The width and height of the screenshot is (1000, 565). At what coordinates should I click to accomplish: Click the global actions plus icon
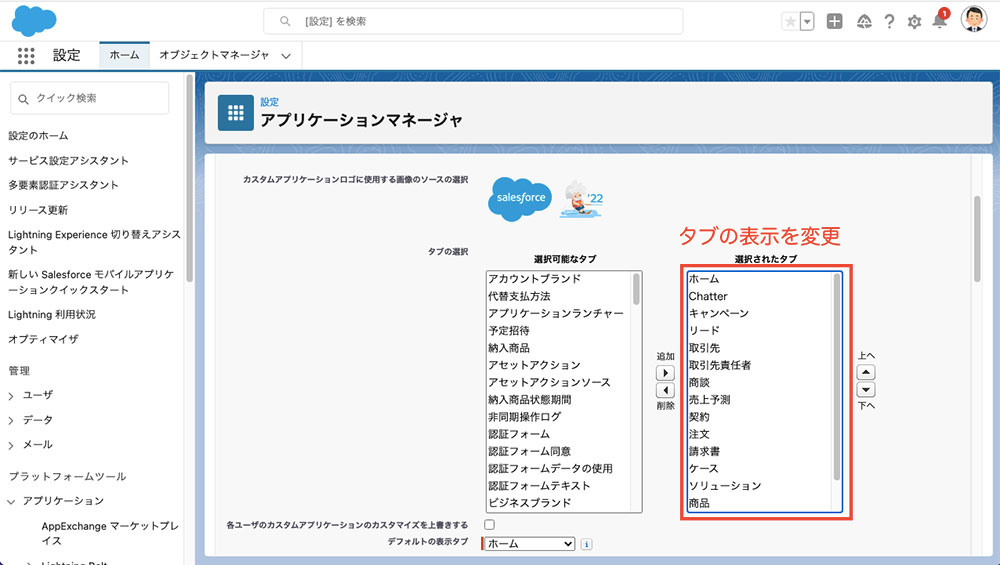[x=834, y=22]
